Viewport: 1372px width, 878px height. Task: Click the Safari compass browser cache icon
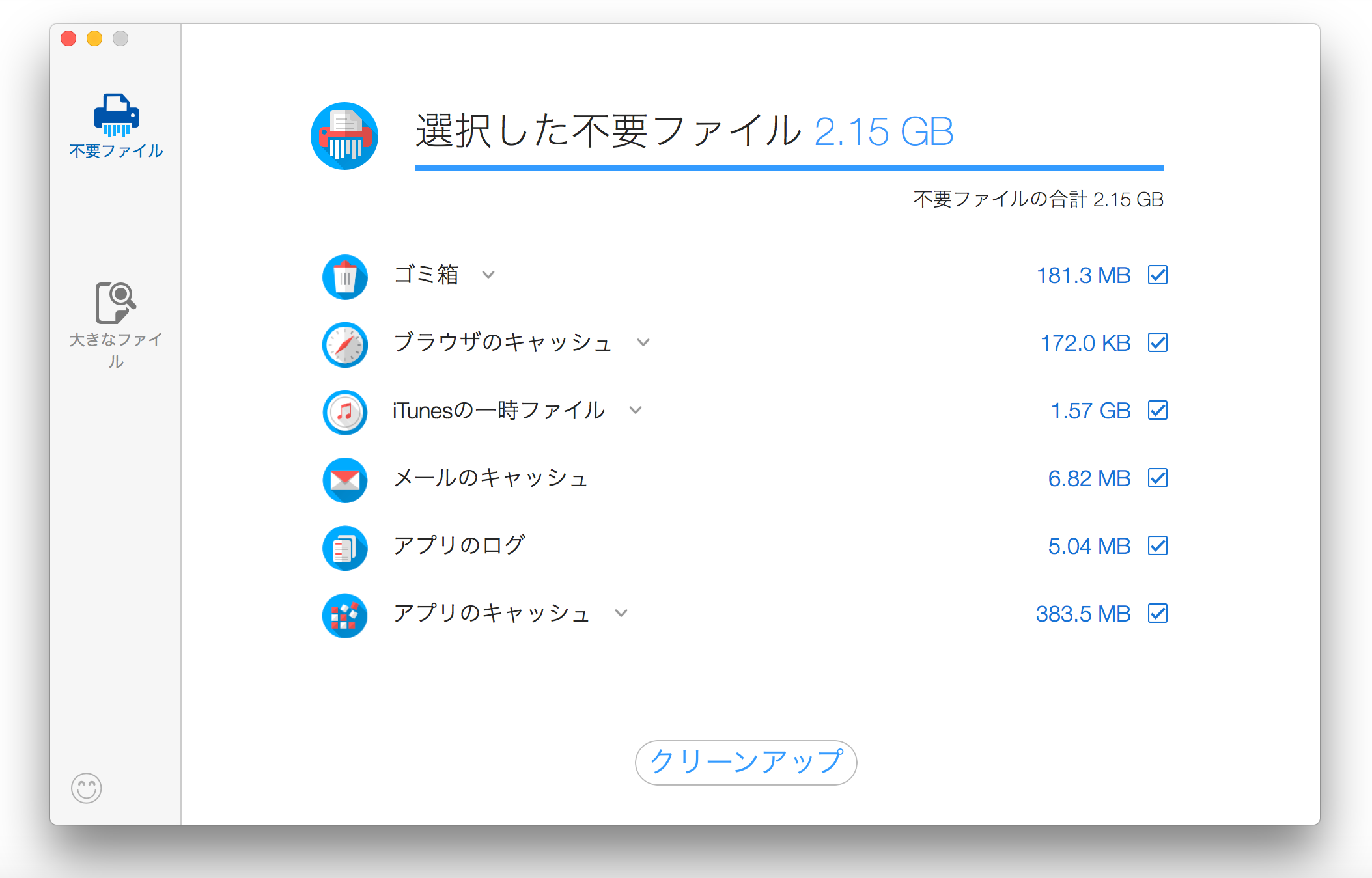pos(345,344)
